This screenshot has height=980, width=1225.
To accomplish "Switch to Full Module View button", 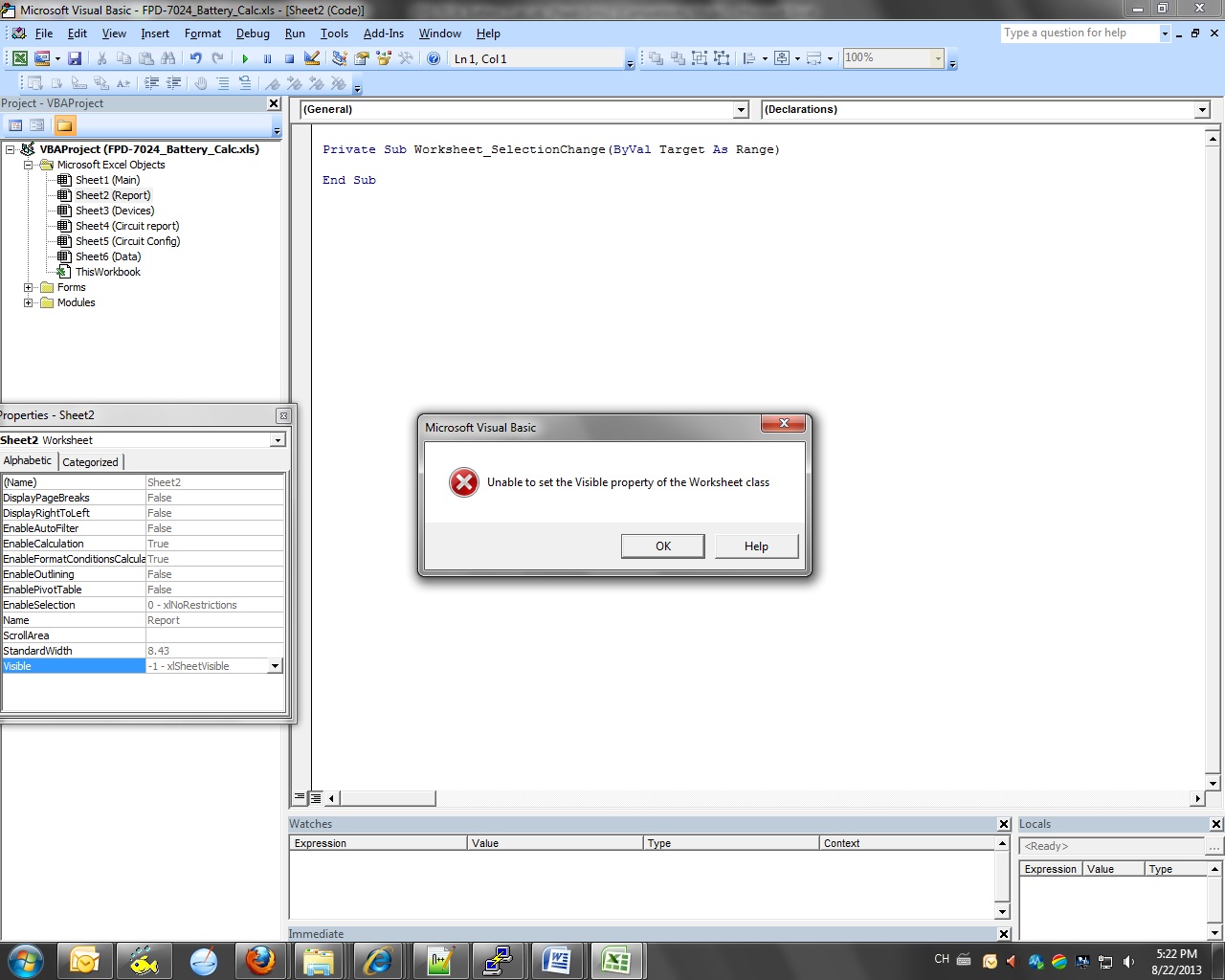I will pos(316,797).
